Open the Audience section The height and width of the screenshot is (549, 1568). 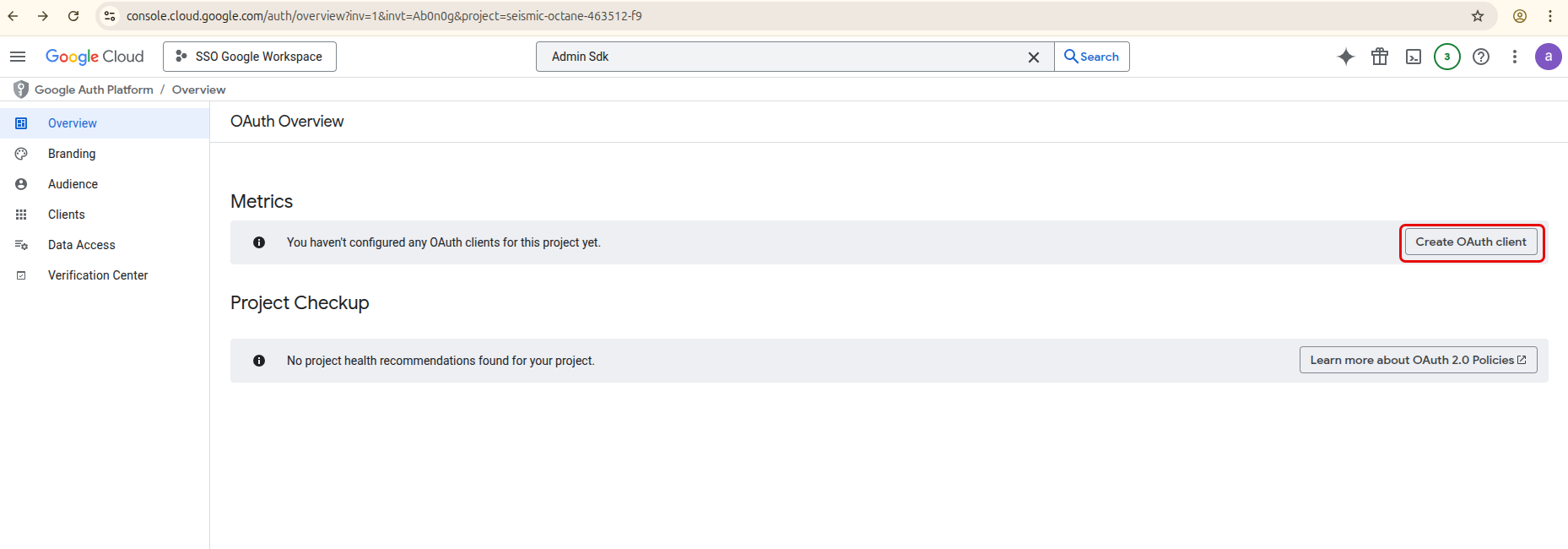(x=73, y=184)
